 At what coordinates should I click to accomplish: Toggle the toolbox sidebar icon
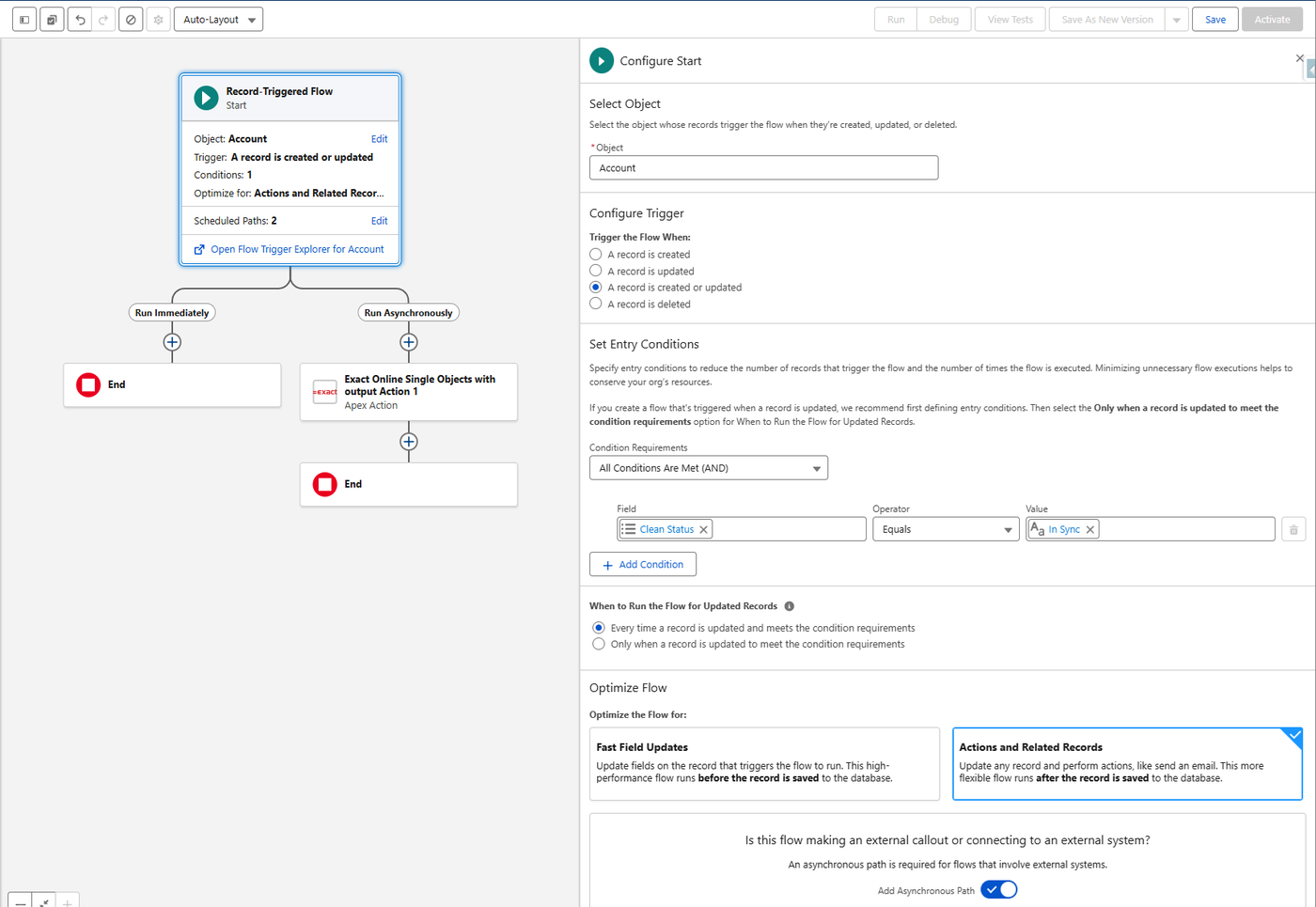click(x=24, y=20)
